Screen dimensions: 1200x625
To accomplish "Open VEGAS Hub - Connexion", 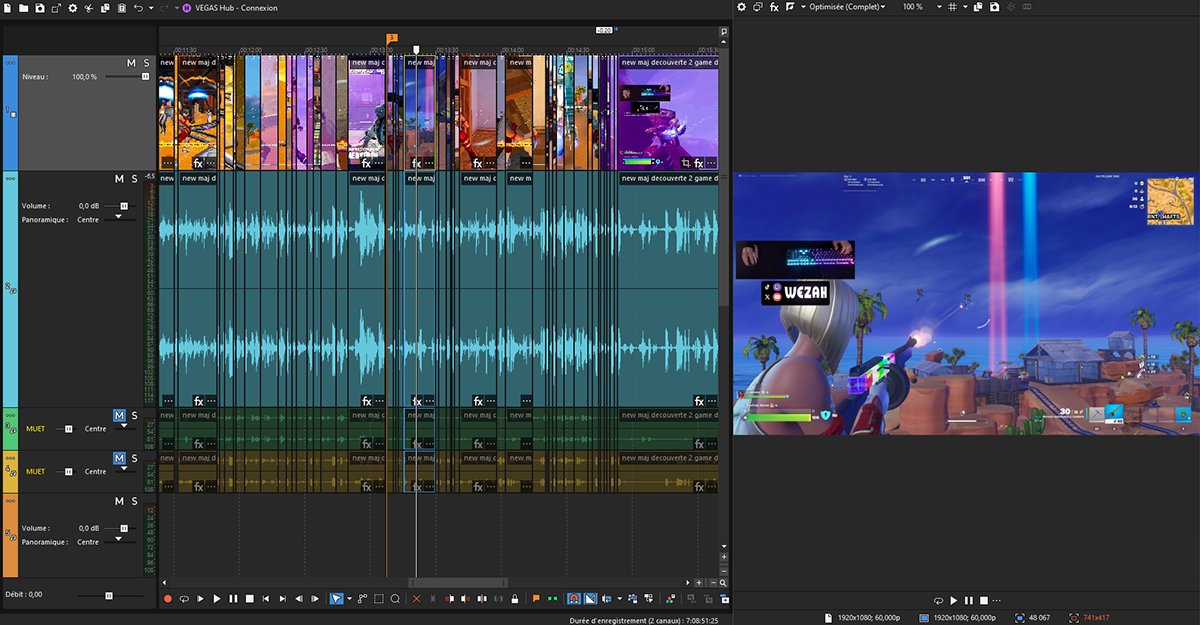I will (231, 7).
